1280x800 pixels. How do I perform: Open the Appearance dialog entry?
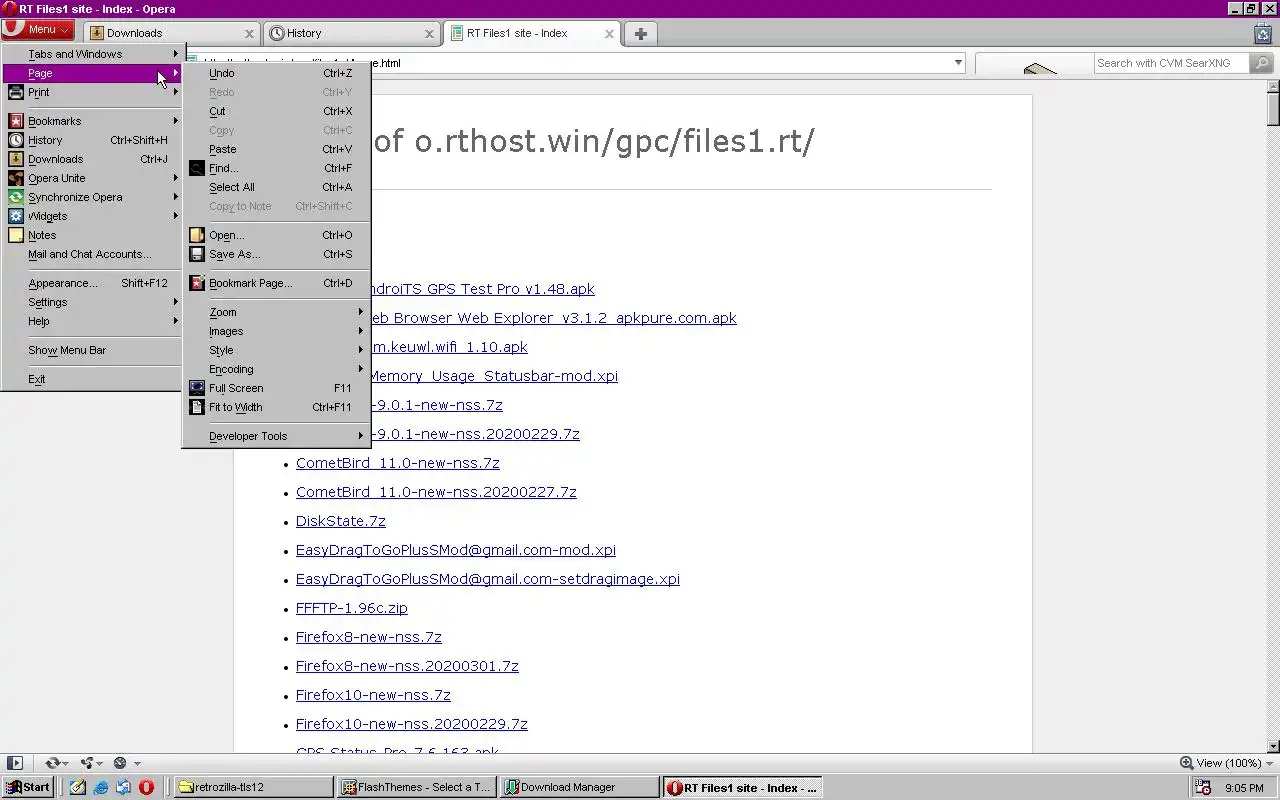(93, 283)
